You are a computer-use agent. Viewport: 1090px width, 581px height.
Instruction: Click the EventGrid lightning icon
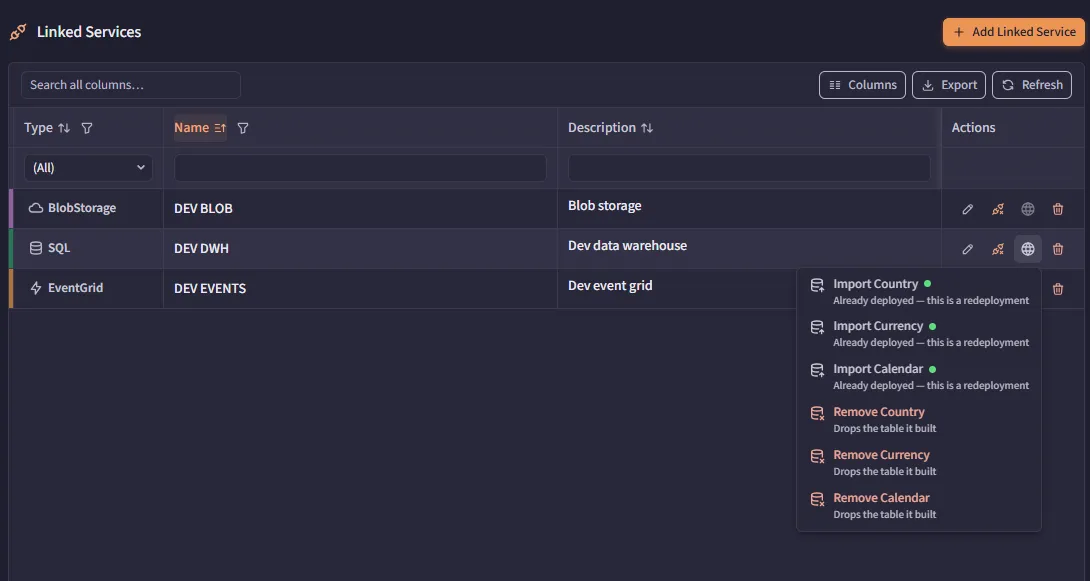(35, 288)
